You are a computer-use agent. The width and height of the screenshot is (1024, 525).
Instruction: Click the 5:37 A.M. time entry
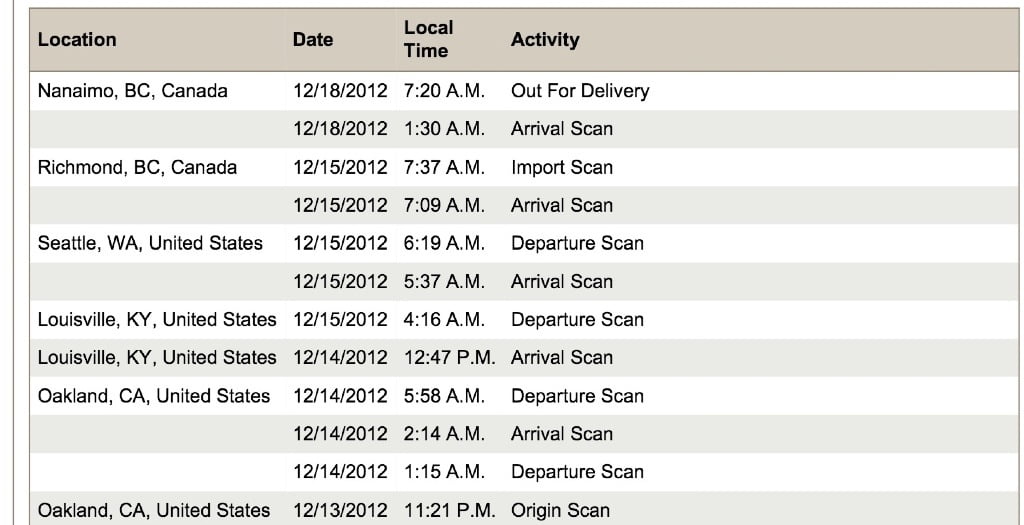[x=444, y=281]
